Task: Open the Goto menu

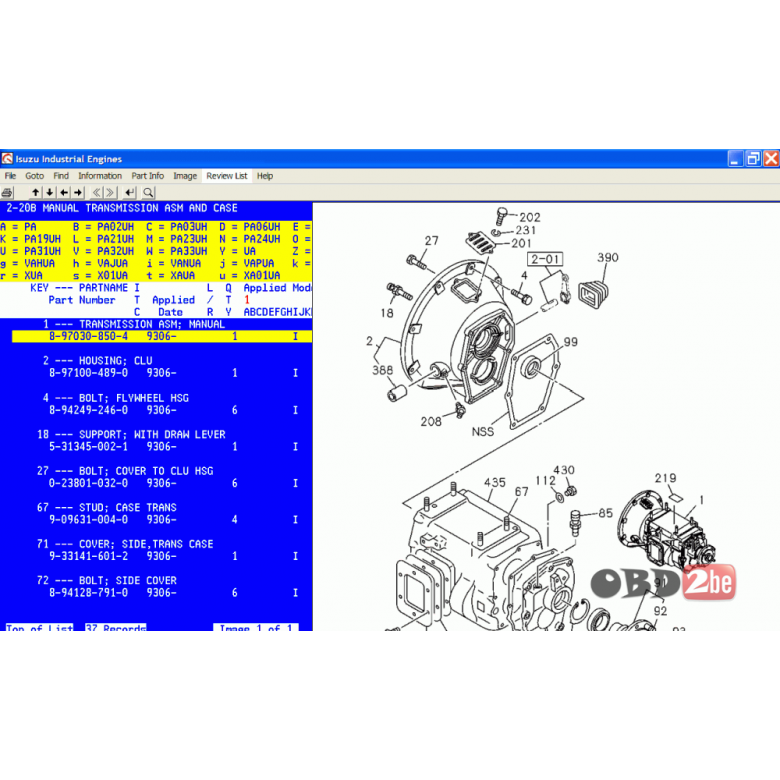Action: 34,176
